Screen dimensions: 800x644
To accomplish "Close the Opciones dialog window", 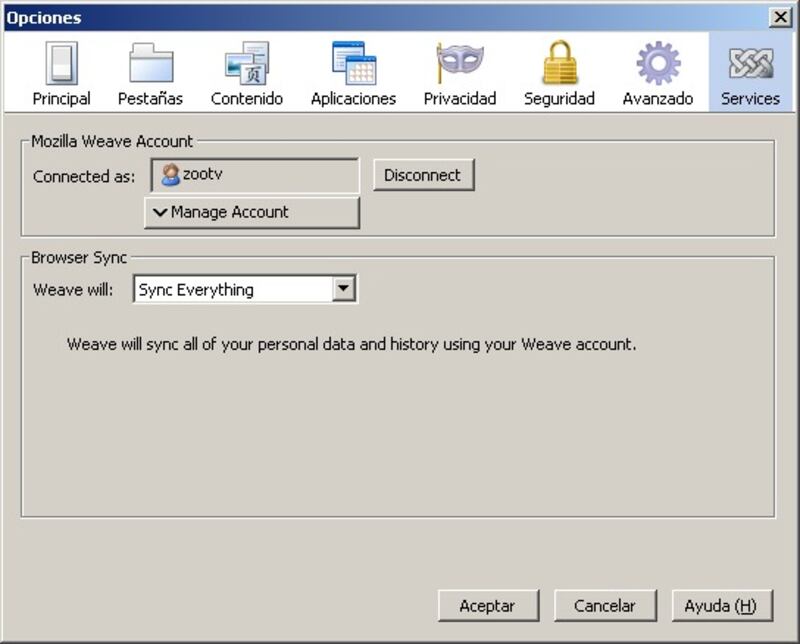I will [x=779, y=17].
